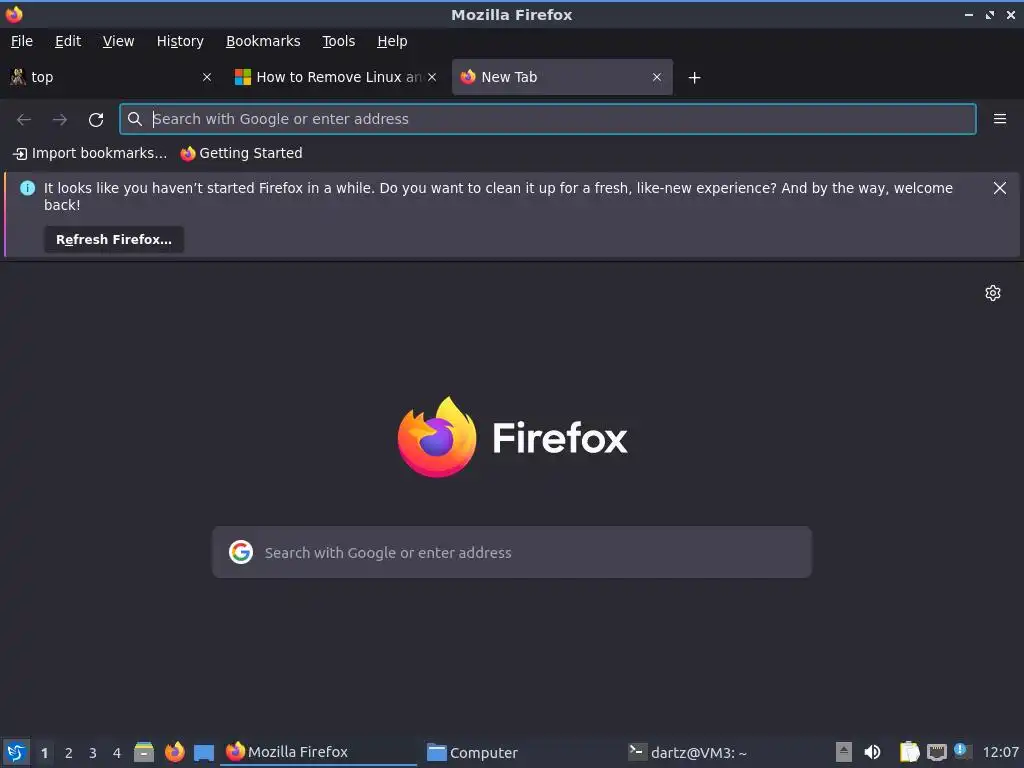Switch to the 'top' tab

click(111, 77)
